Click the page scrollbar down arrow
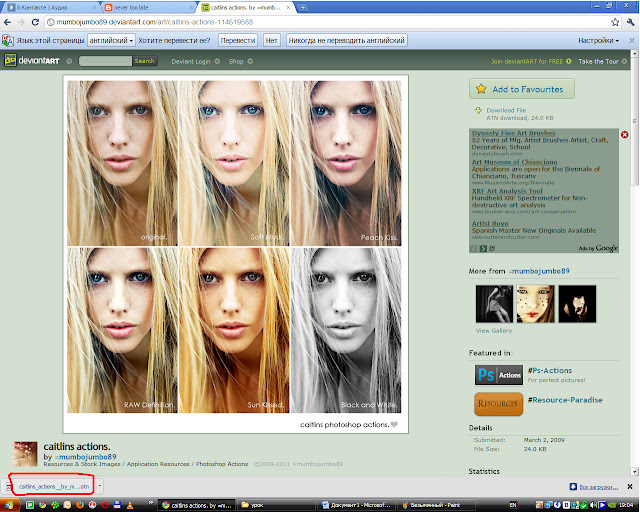This screenshot has width=640, height=512. [x=634, y=471]
